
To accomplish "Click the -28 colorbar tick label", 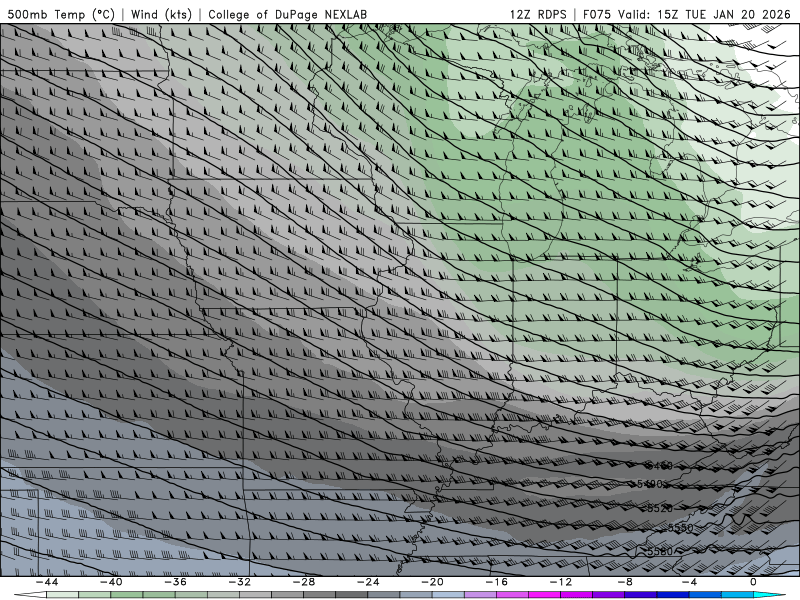I will tap(304, 582).
